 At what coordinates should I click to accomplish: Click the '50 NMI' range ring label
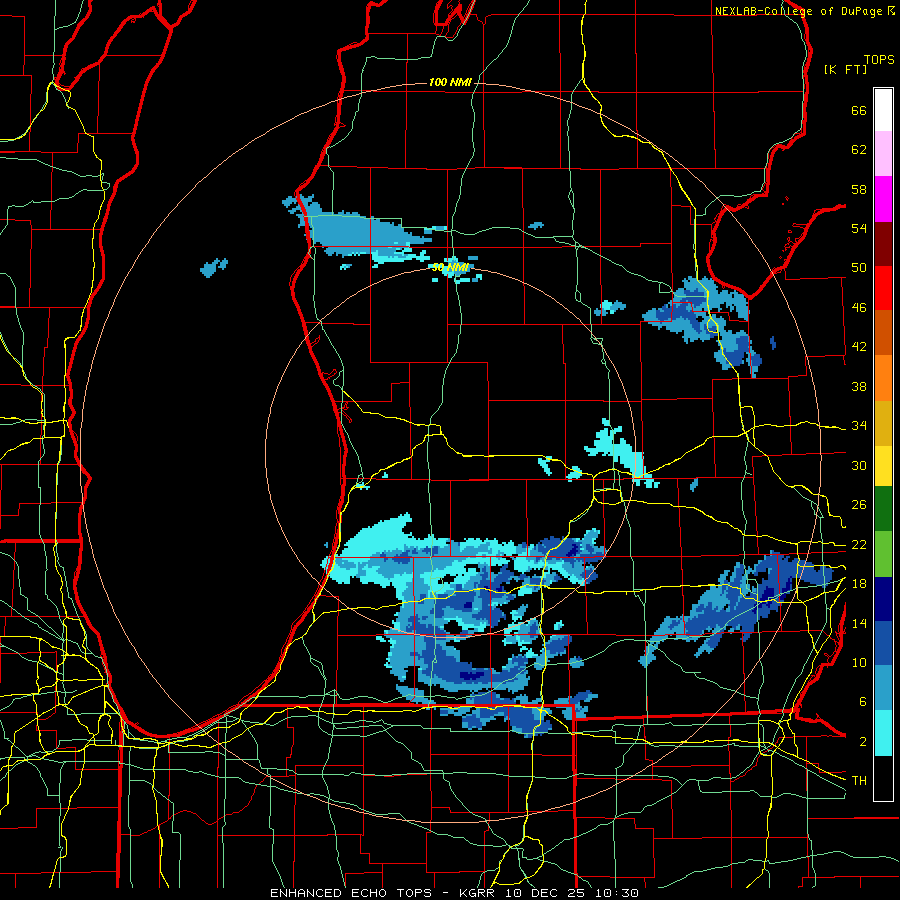coord(451,267)
